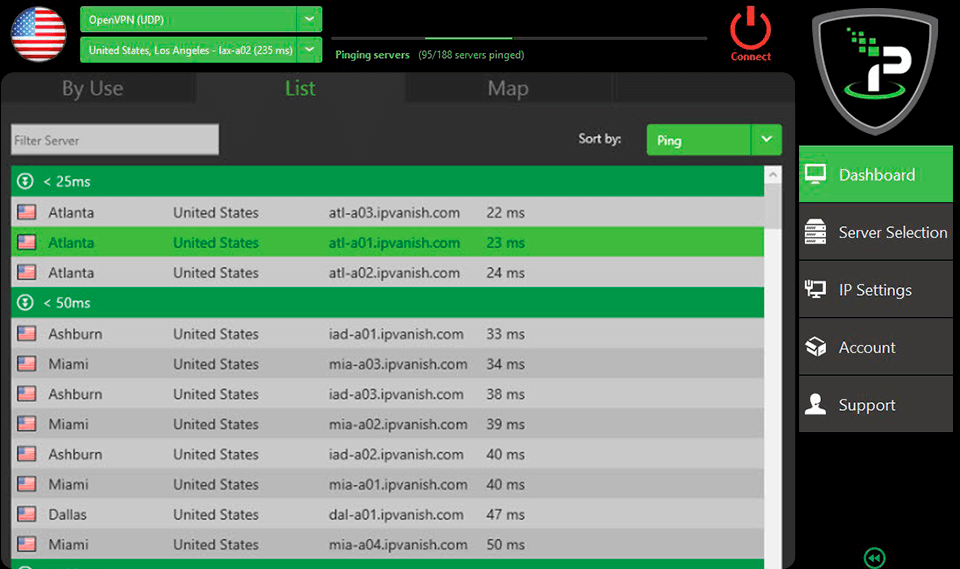Switch to the By Use tab
960x569 pixels.
click(93, 88)
